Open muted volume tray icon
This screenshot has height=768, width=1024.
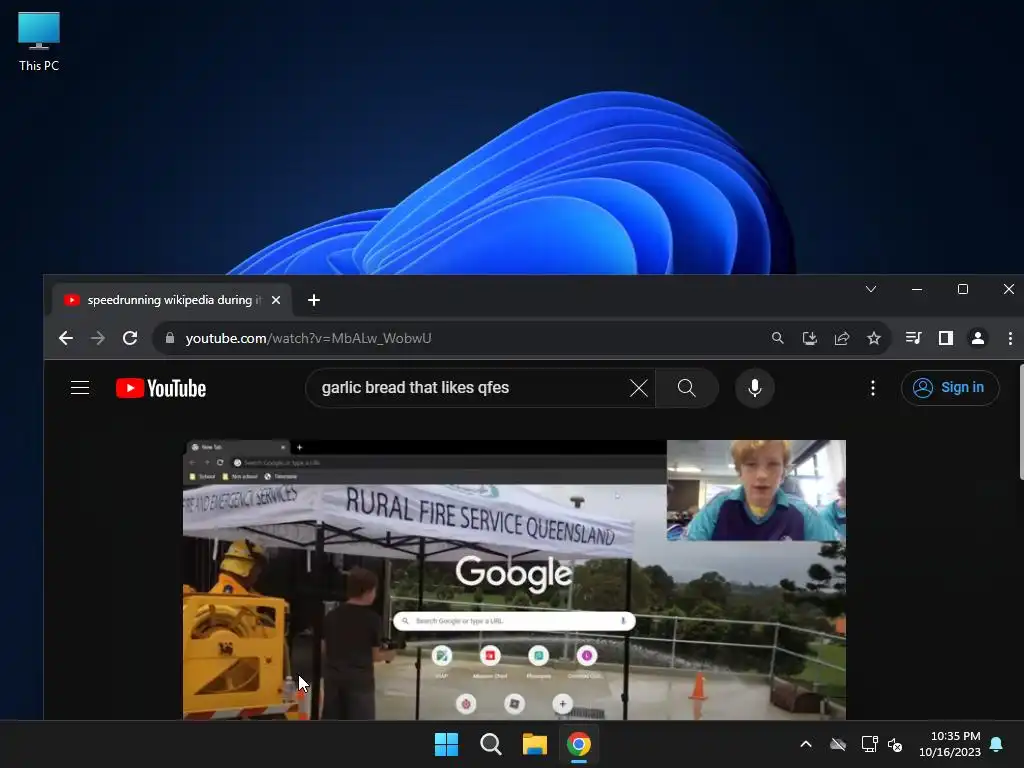pyautogui.click(x=895, y=744)
